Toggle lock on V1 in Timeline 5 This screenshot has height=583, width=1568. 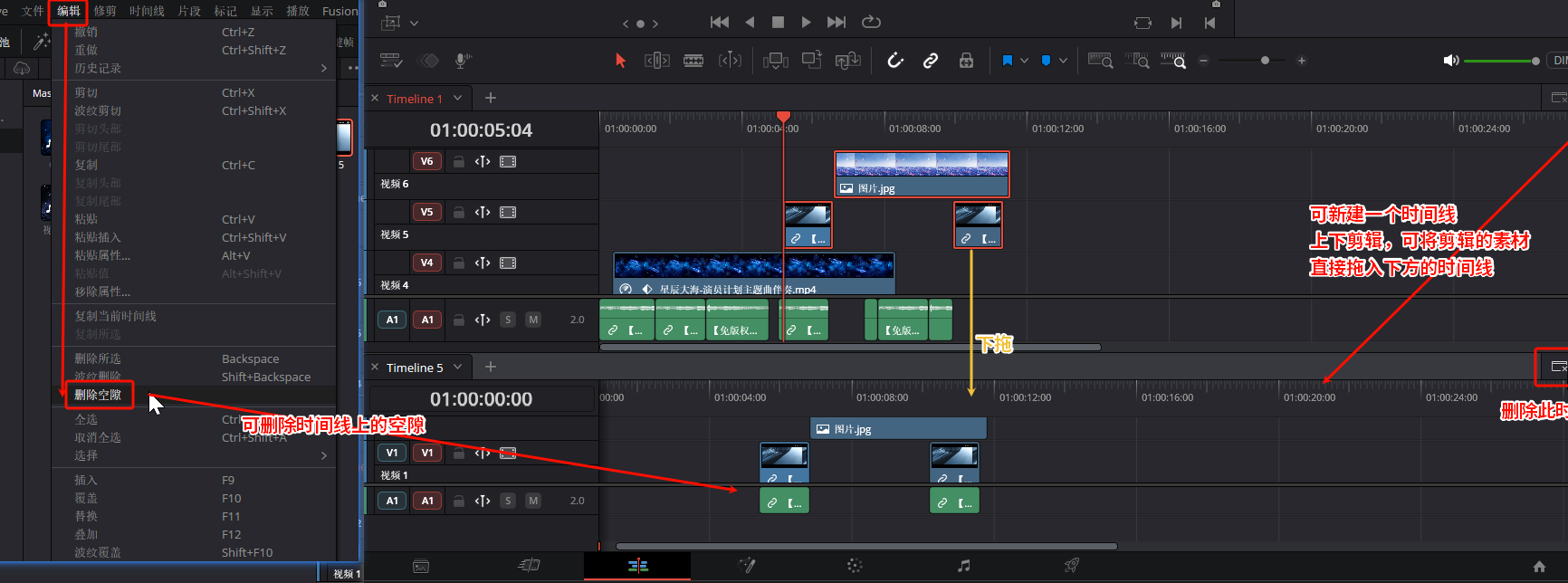[459, 453]
